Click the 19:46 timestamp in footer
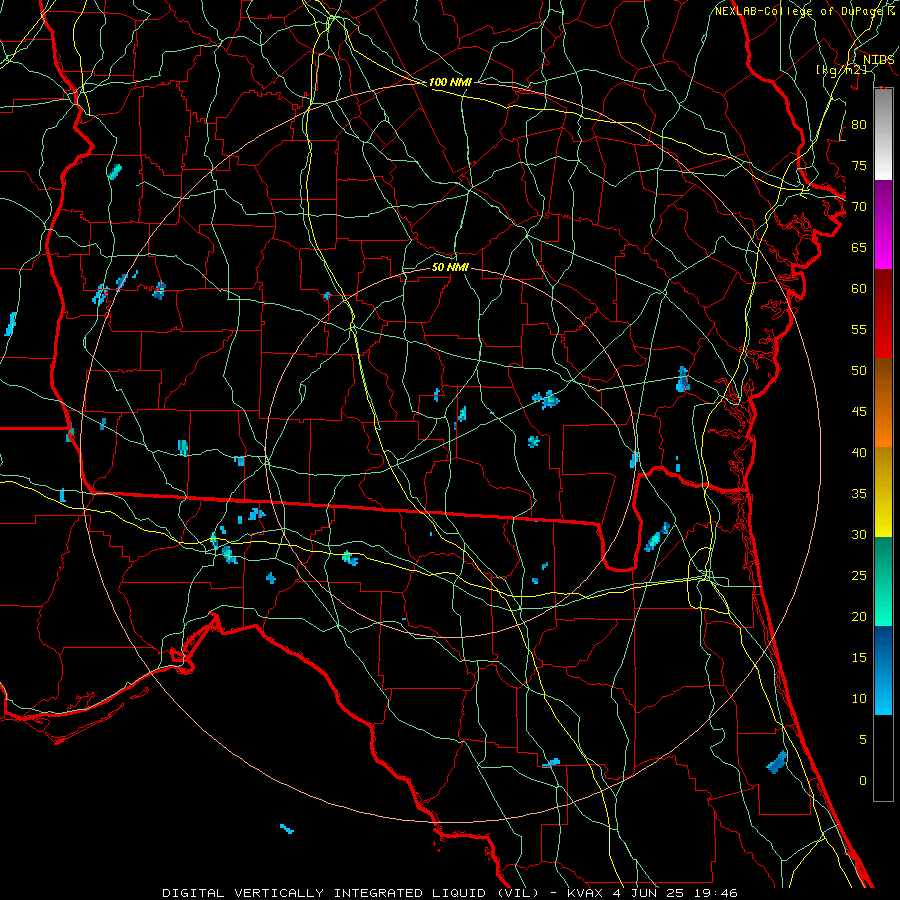900x900 pixels. (x=718, y=893)
